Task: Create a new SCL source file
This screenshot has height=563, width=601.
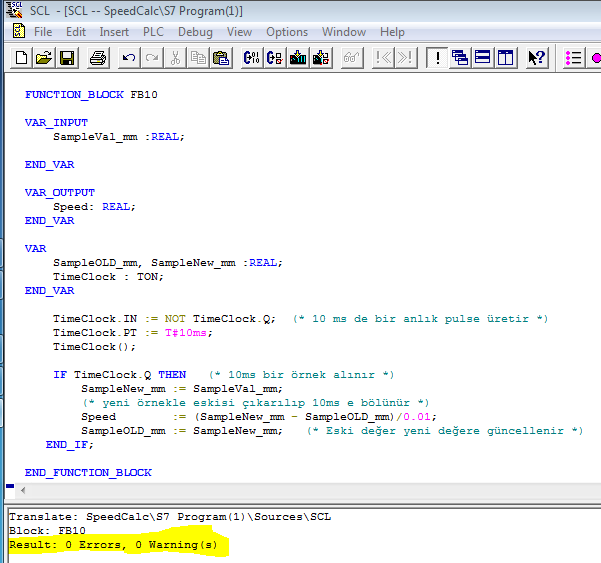Action: pyautogui.click(x=21, y=58)
